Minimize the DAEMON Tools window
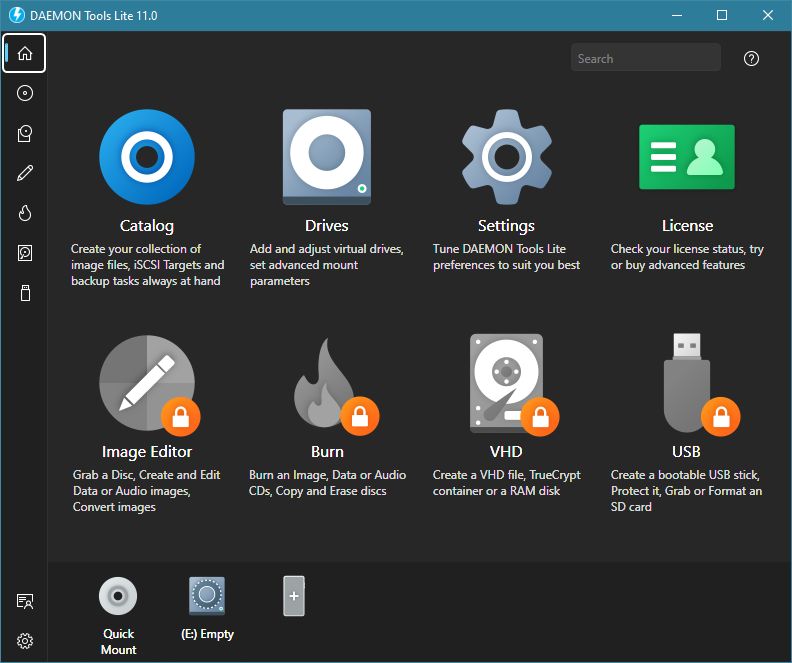This screenshot has width=792, height=663. [x=677, y=15]
